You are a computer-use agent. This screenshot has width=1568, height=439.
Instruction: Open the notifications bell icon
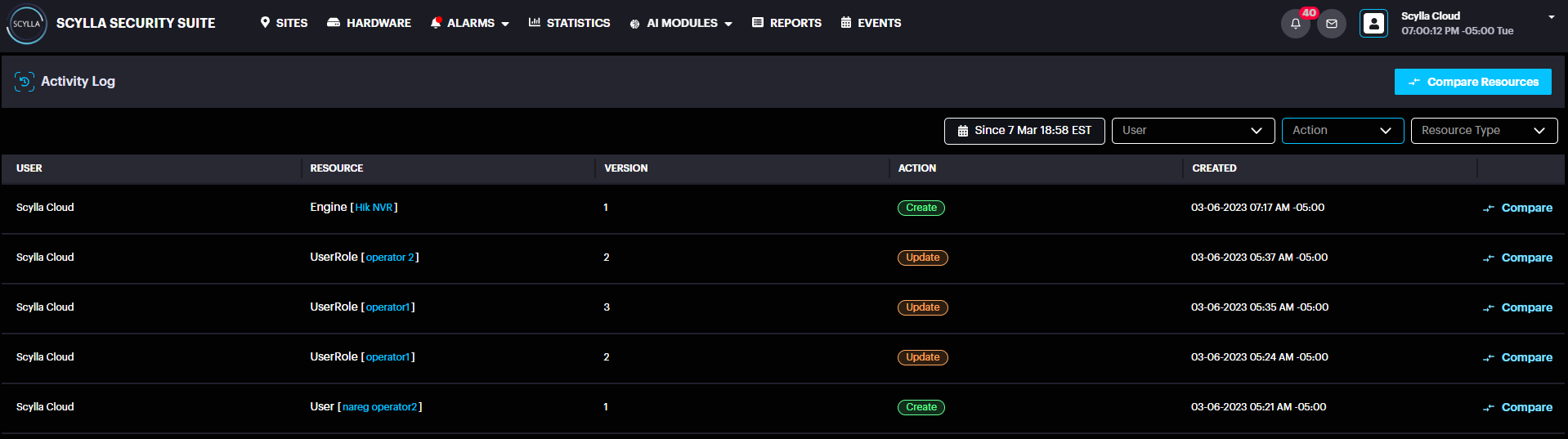pos(1295,24)
